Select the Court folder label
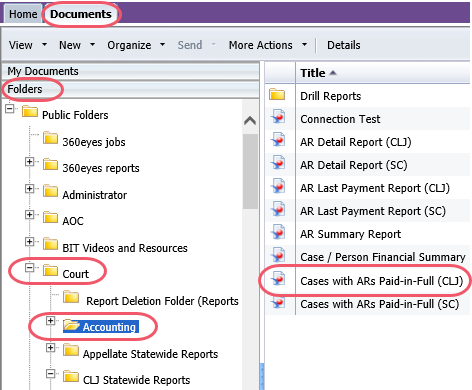Viewport: 472px width, 390px height. [76, 274]
